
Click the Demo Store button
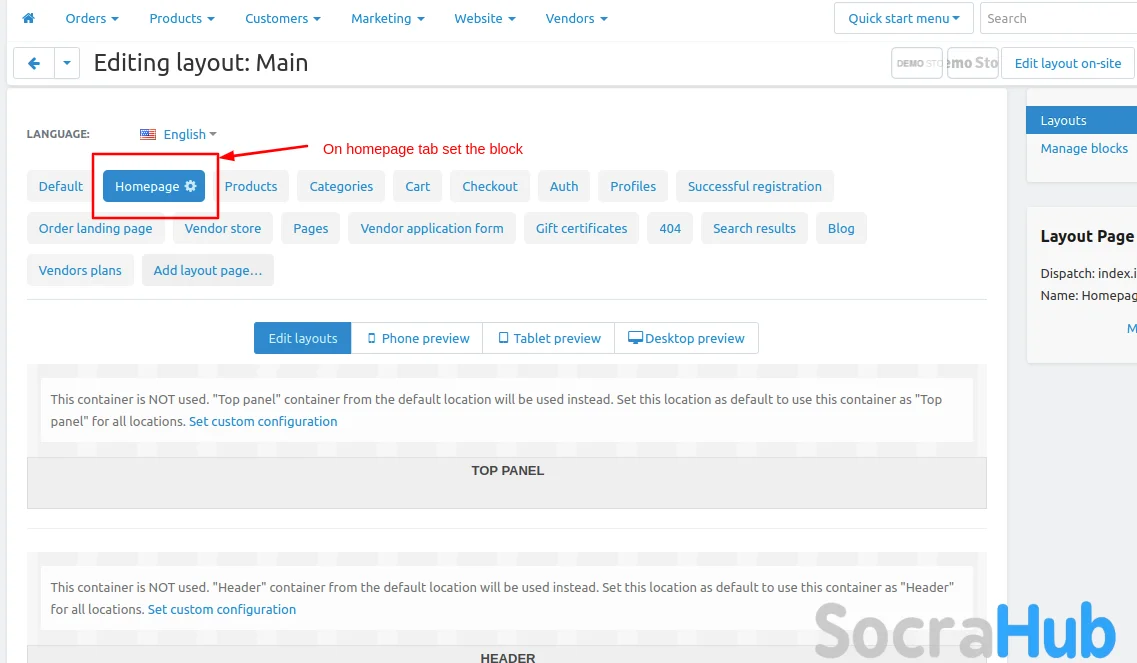click(973, 63)
